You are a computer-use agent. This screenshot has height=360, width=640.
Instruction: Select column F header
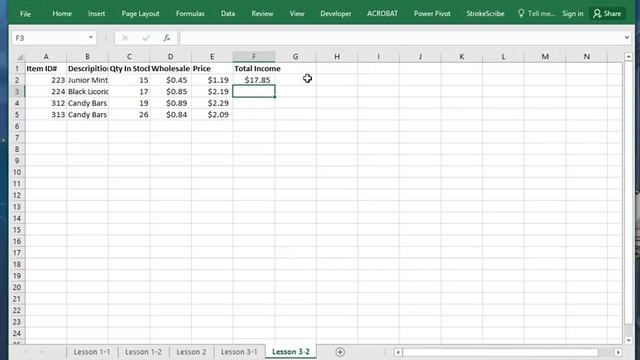pos(253,56)
